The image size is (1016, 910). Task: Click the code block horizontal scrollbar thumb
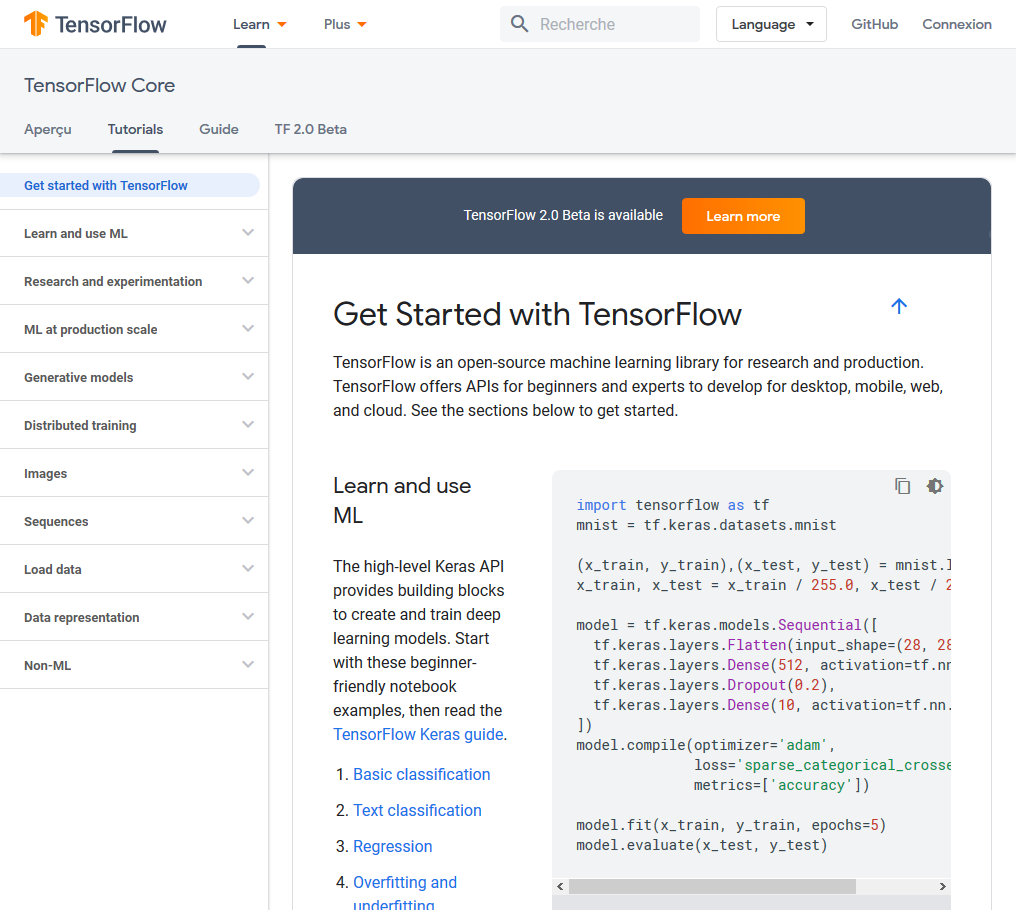[x=712, y=886]
